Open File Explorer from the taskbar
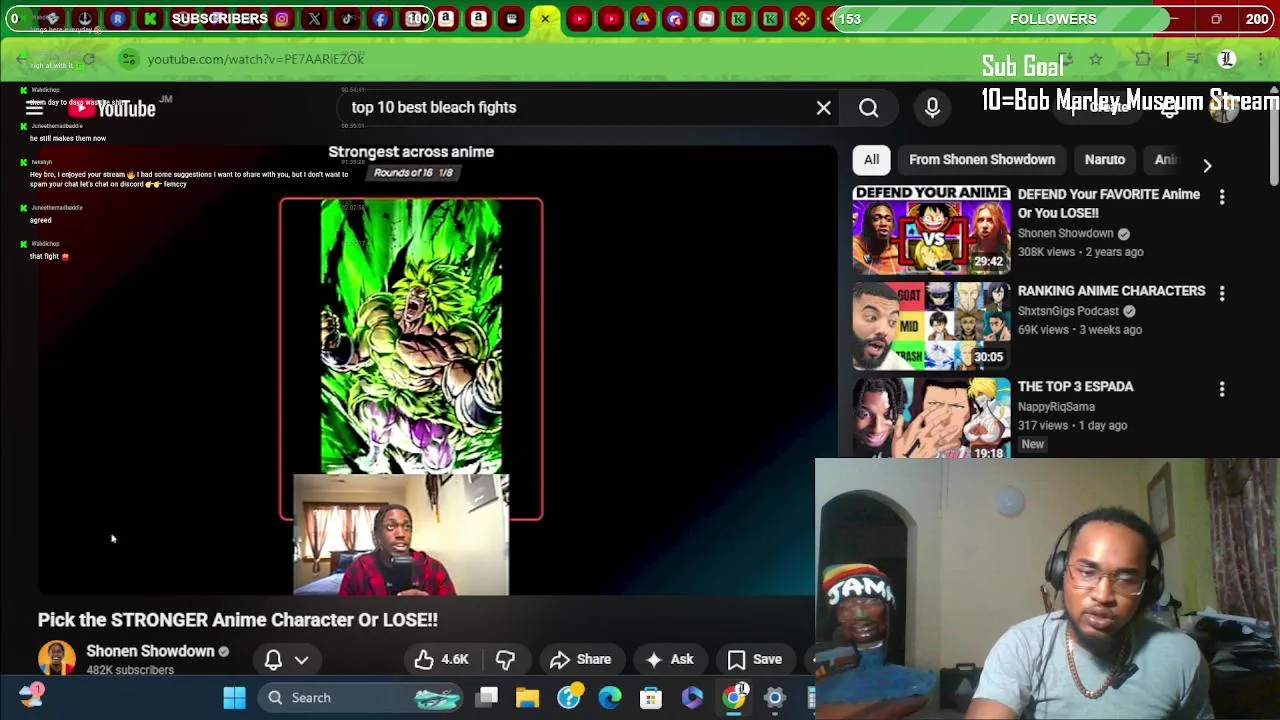 [527, 697]
